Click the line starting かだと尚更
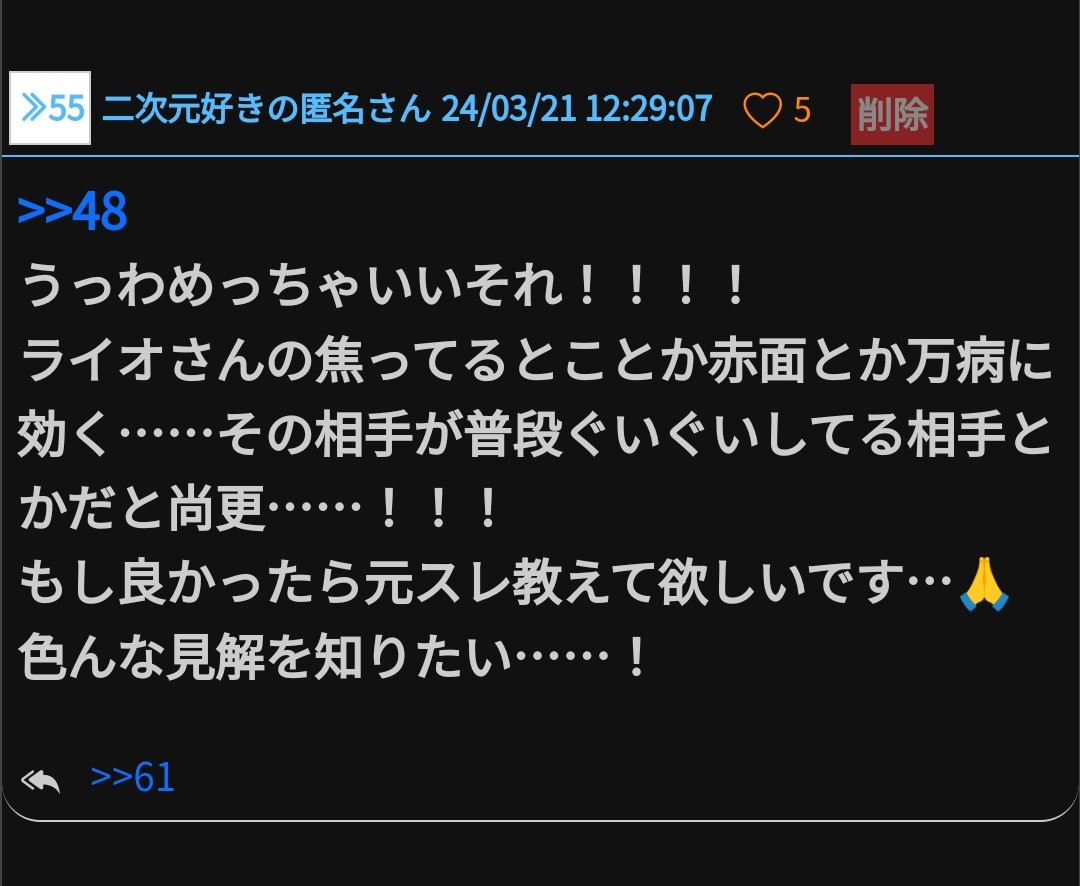Screen dimensions: 1080x886 [260, 508]
